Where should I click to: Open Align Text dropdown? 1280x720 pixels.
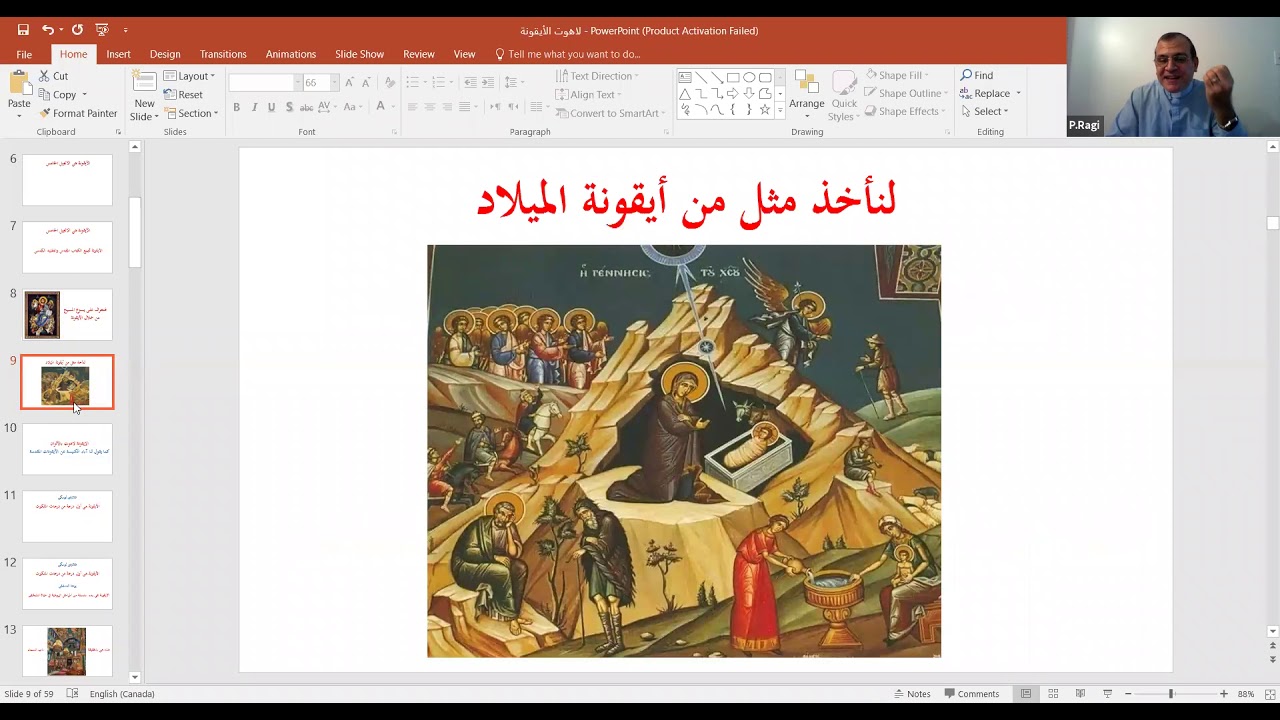click(588, 95)
